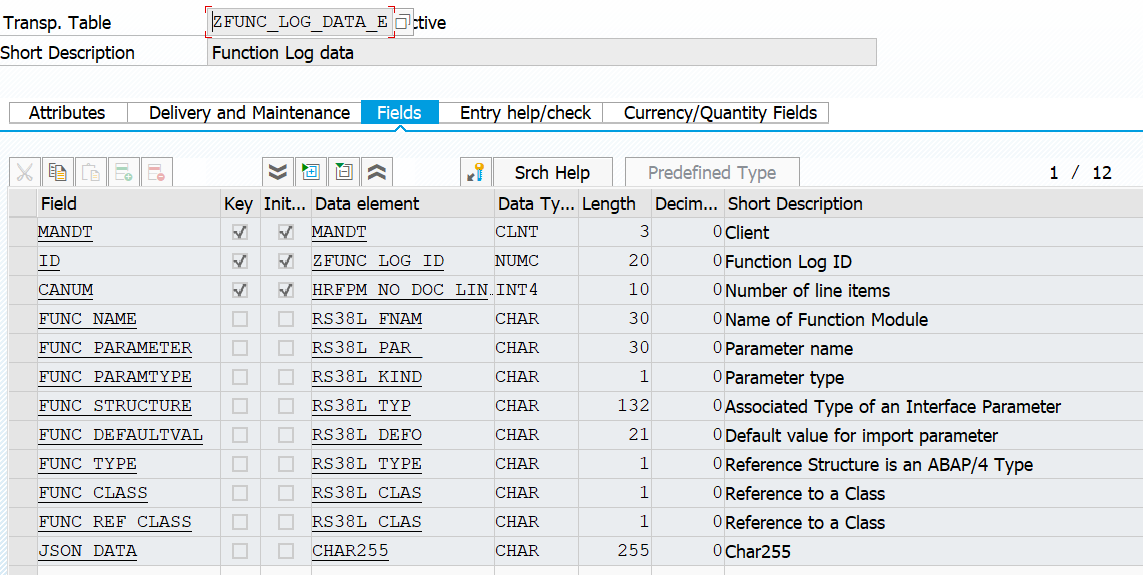1143x575 pixels.
Task: Open the RS38L_DEFO data element link
Action: (367, 435)
